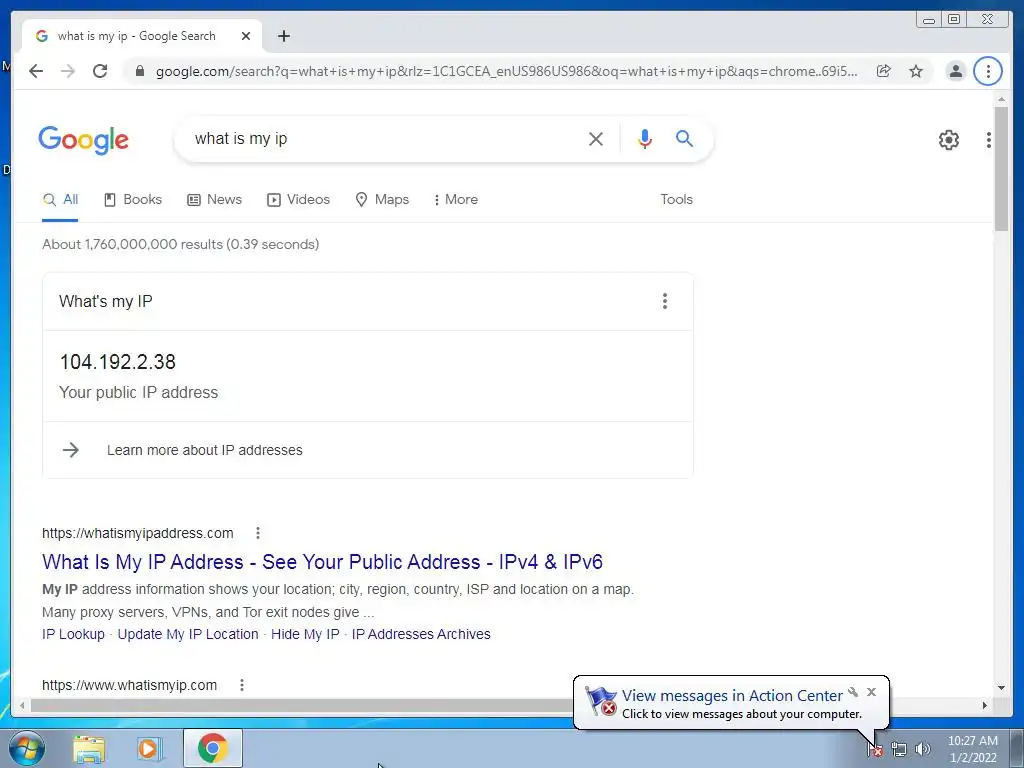Open the Hide My IP sitelink
The image size is (1024, 768).
305,634
